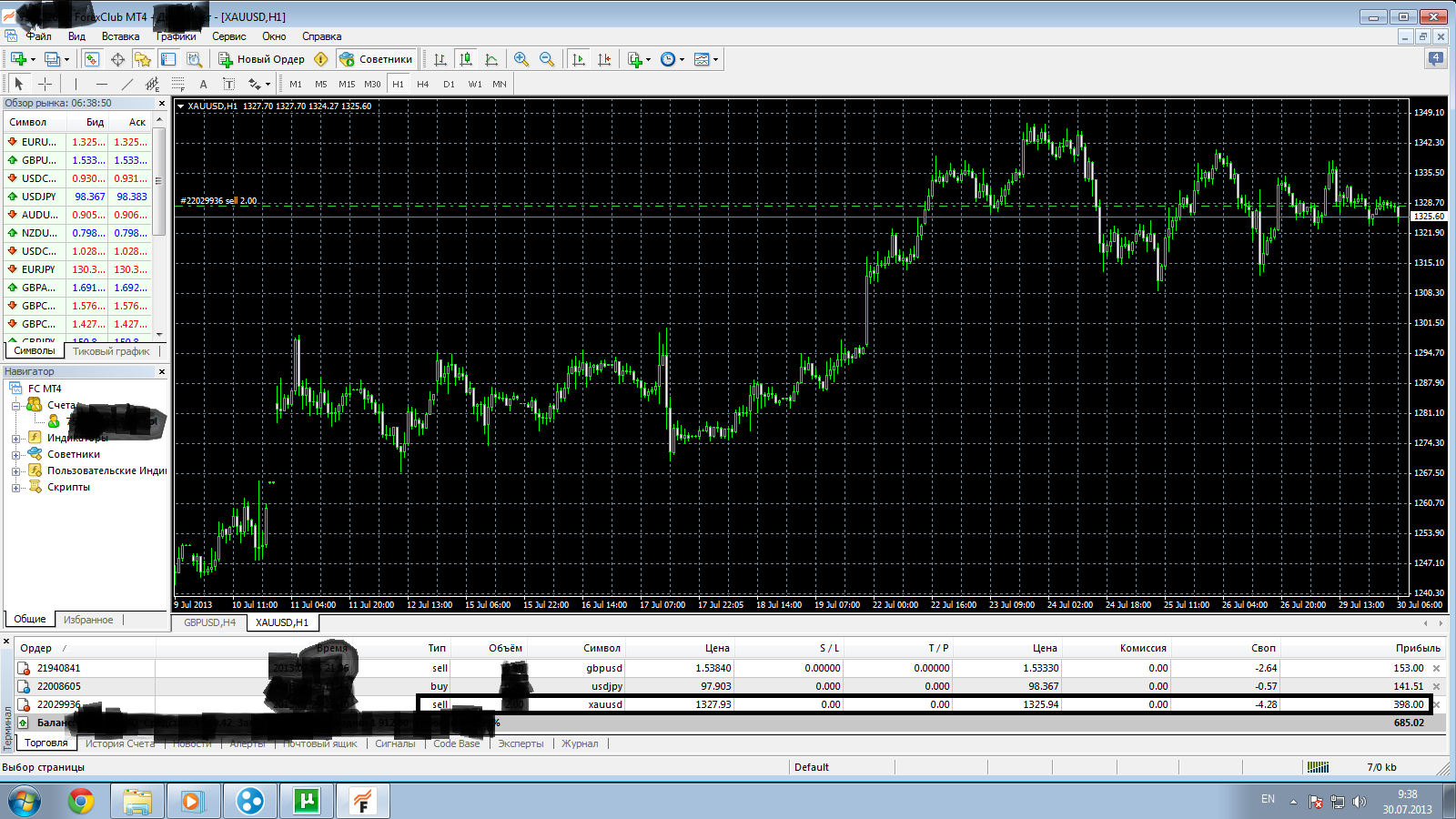Open Chrome from the Windows taskbar
Screen dimensions: 1456x819
click(81, 801)
